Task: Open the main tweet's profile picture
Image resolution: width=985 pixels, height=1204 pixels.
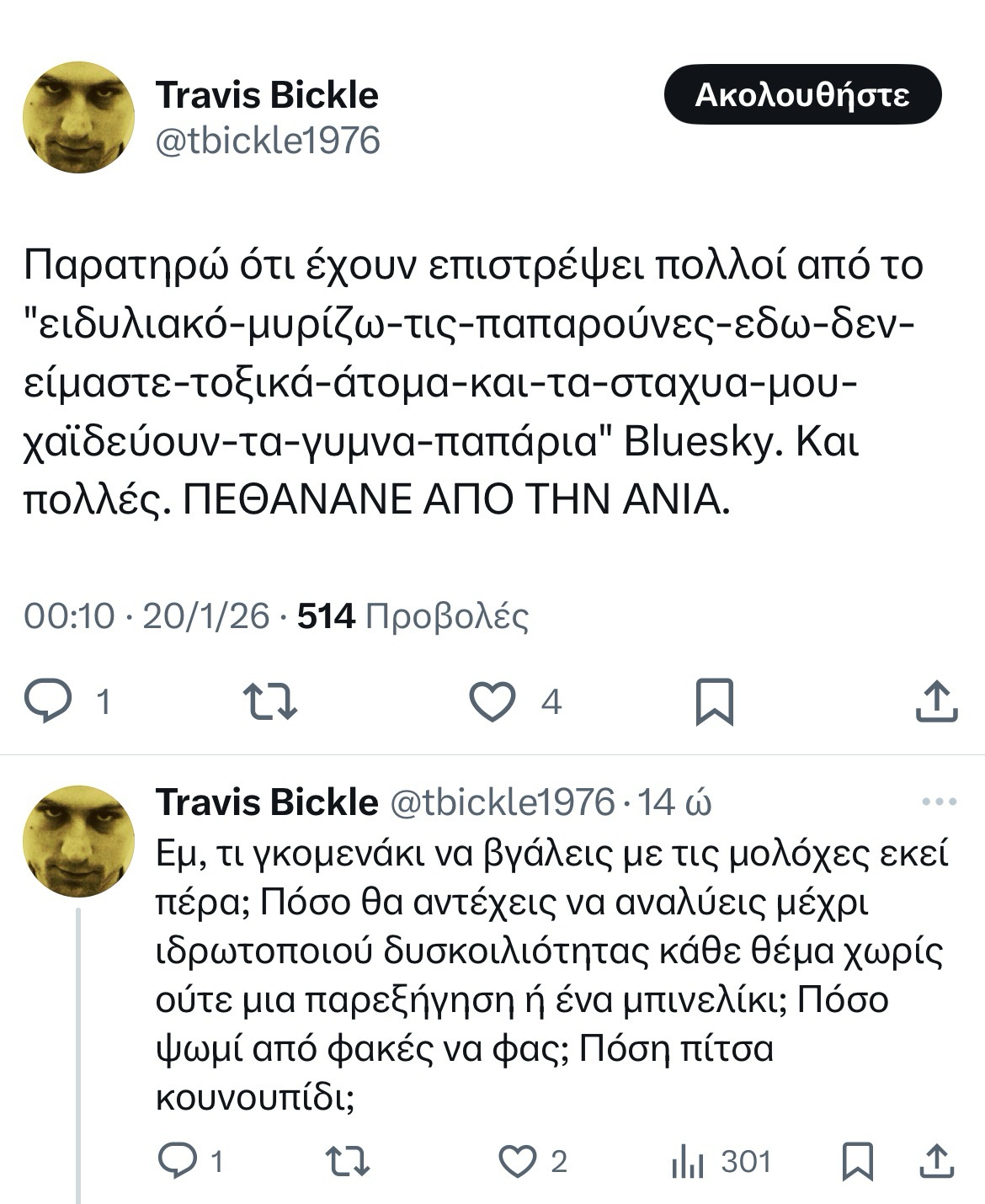Action: [78, 118]
